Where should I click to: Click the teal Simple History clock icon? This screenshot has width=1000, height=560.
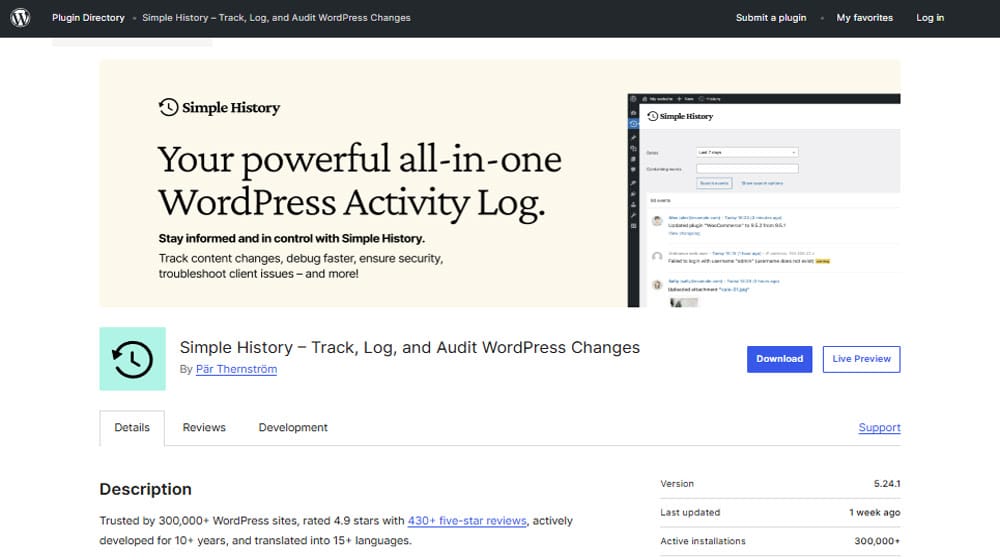pyautogui.click(x=132, y=358)
